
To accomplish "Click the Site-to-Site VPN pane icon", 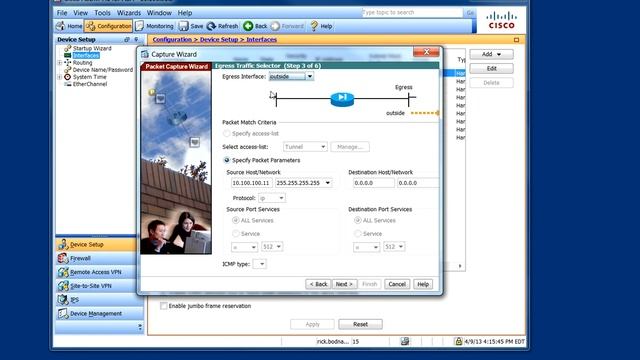I will [62, 286].
